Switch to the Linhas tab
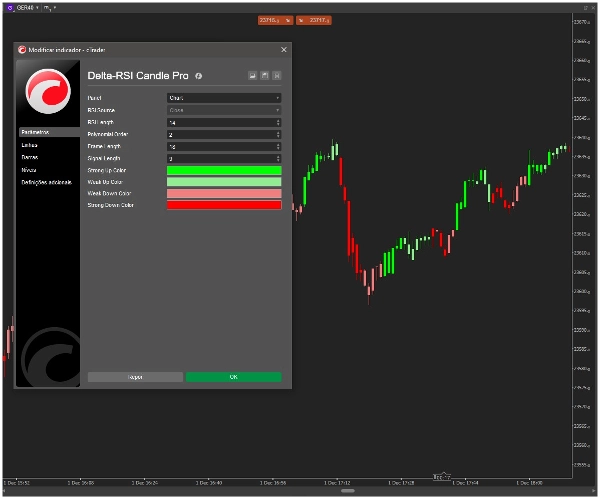 (29, 145)
